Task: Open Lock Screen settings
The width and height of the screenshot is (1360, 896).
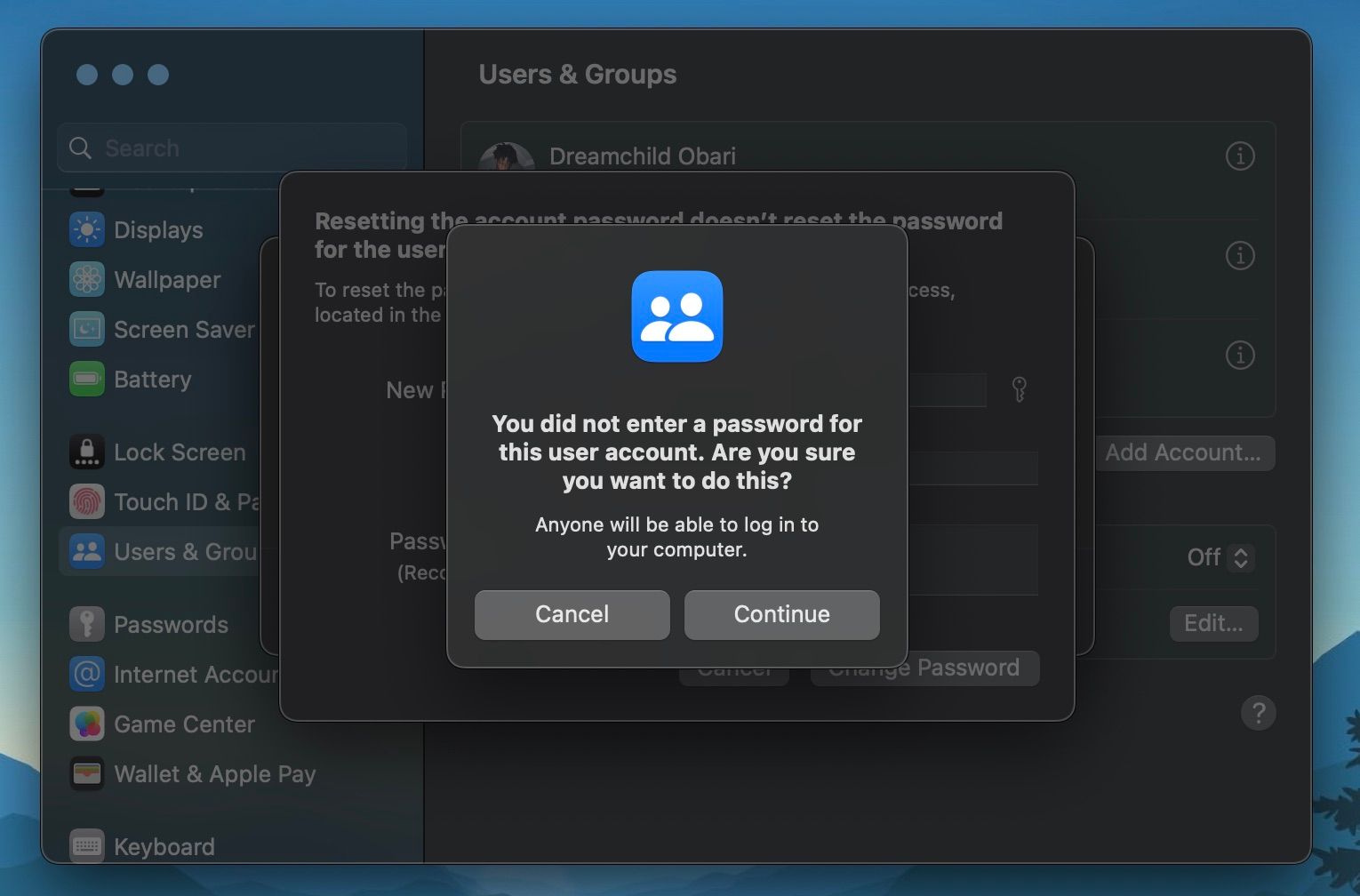Action: coord(180,452)
